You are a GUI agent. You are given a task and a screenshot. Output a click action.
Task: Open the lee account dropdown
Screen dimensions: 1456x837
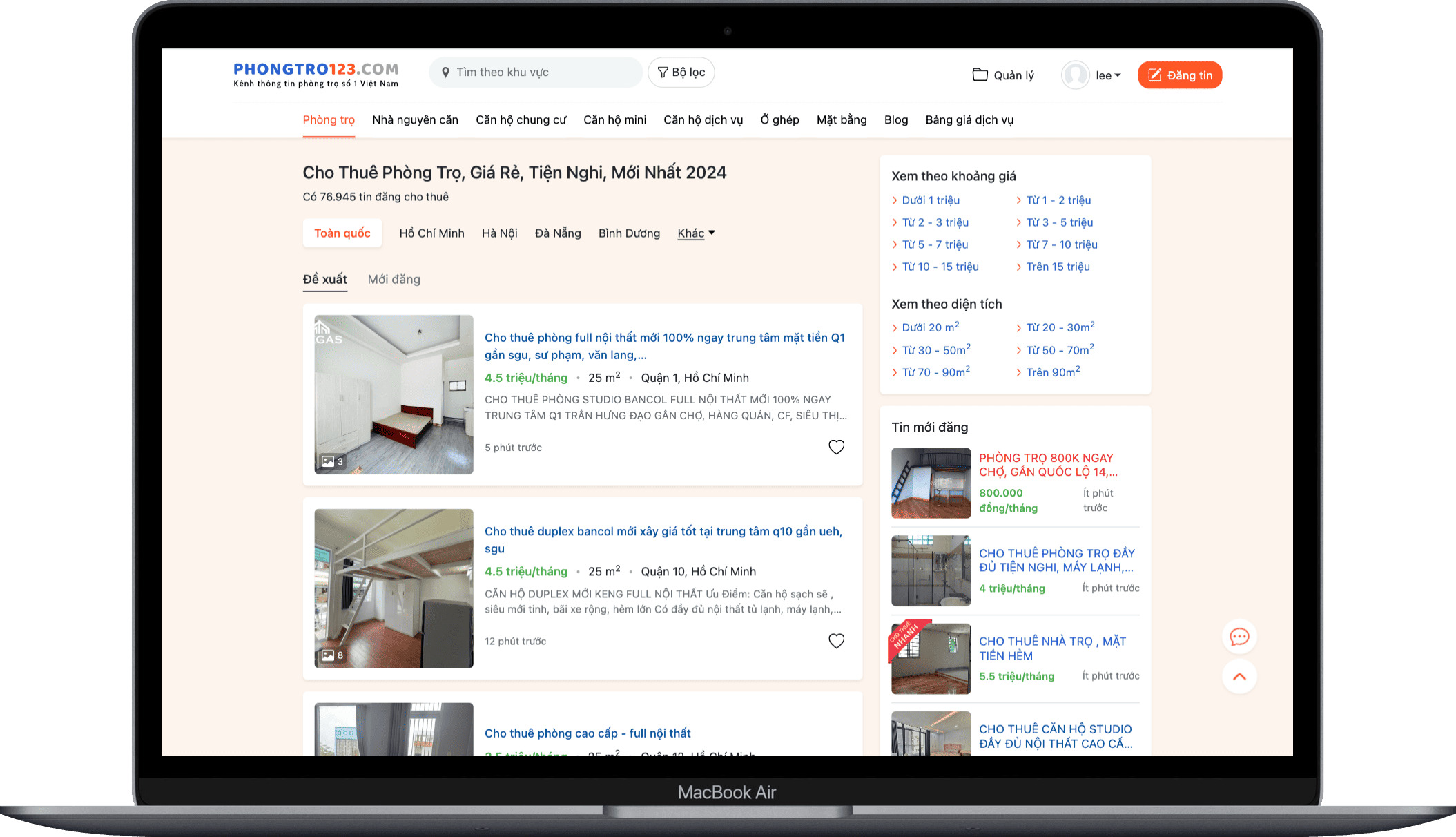pyautogui.click(x=1108, y=75)
